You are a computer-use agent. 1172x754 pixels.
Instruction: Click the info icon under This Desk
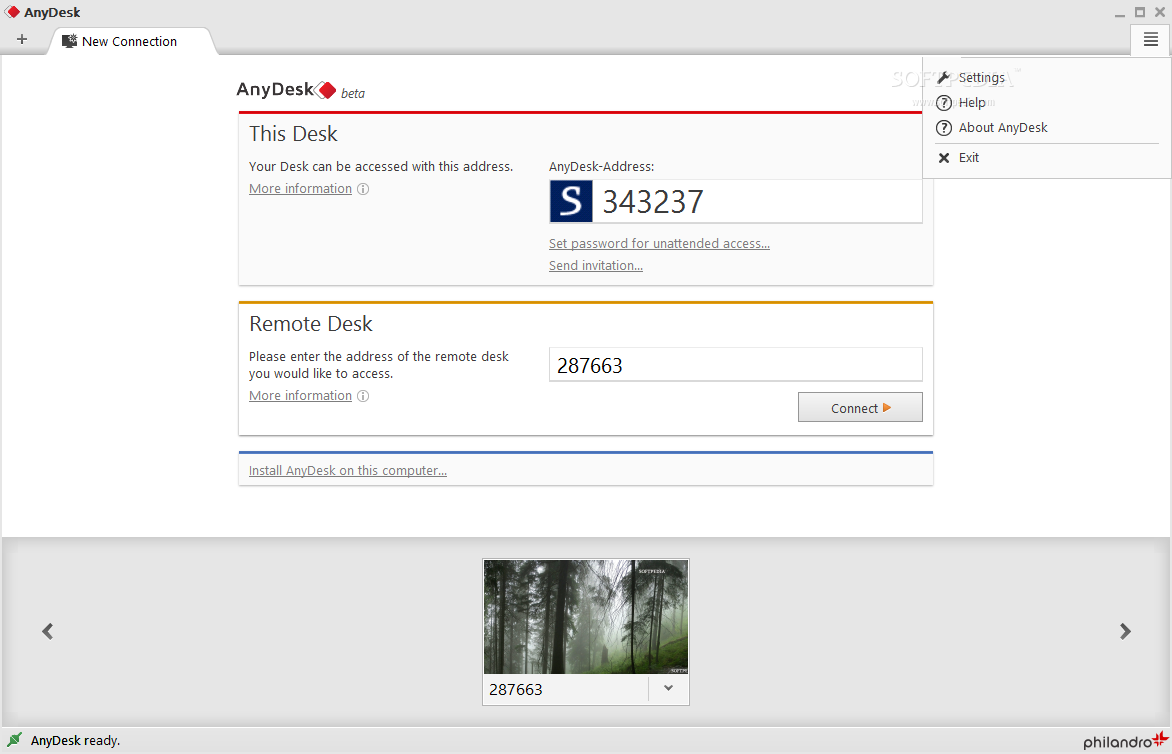(363, 189)
